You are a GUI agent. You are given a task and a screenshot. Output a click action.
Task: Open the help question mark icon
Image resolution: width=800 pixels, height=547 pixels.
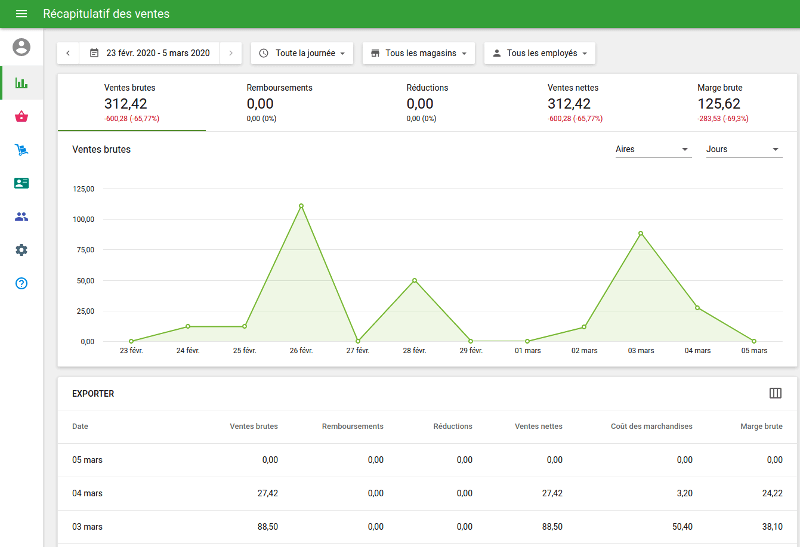pos(21,283)
